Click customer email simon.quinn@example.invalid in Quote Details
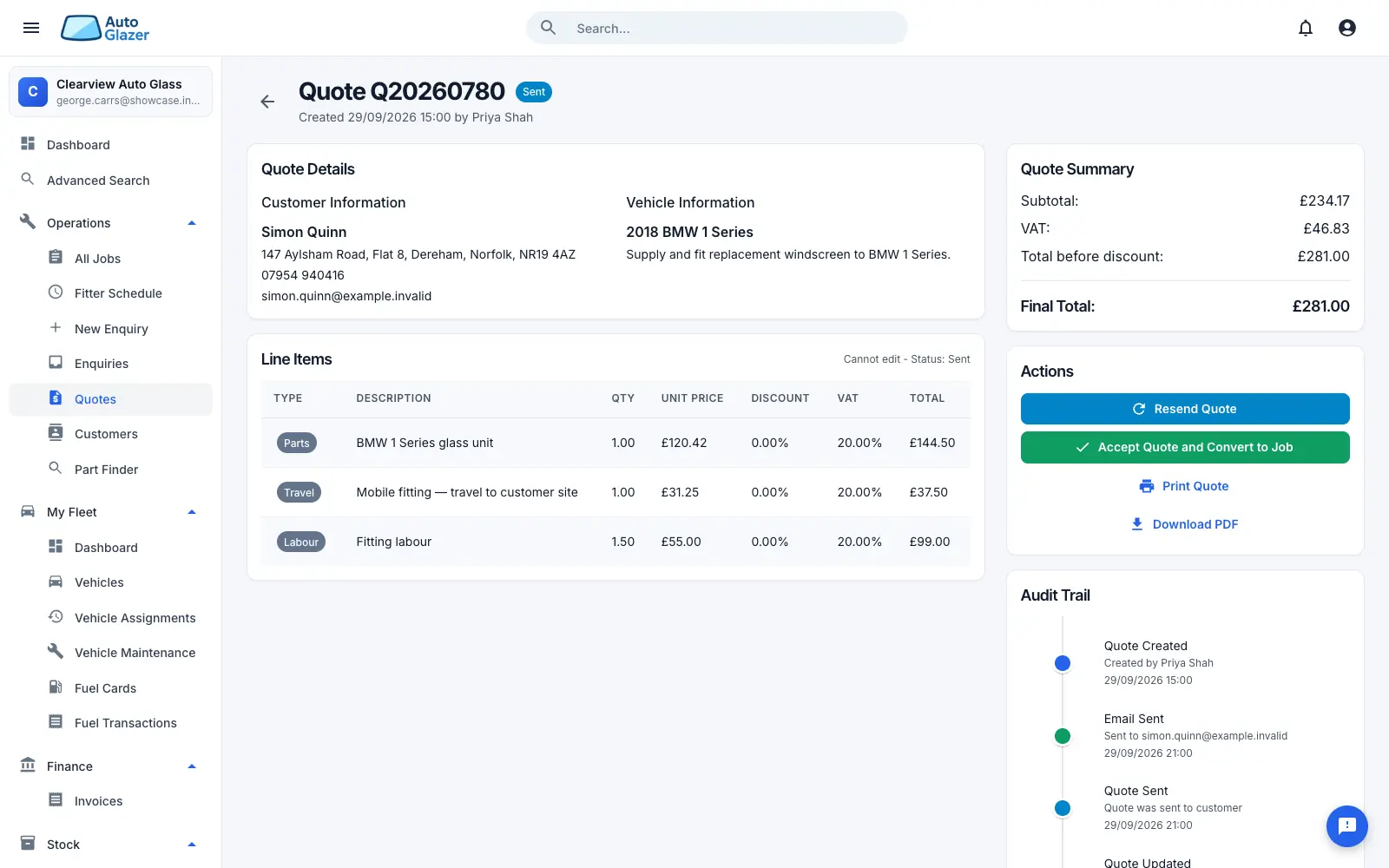This screenshot has height=868, width=1389. tap(346, 296)
